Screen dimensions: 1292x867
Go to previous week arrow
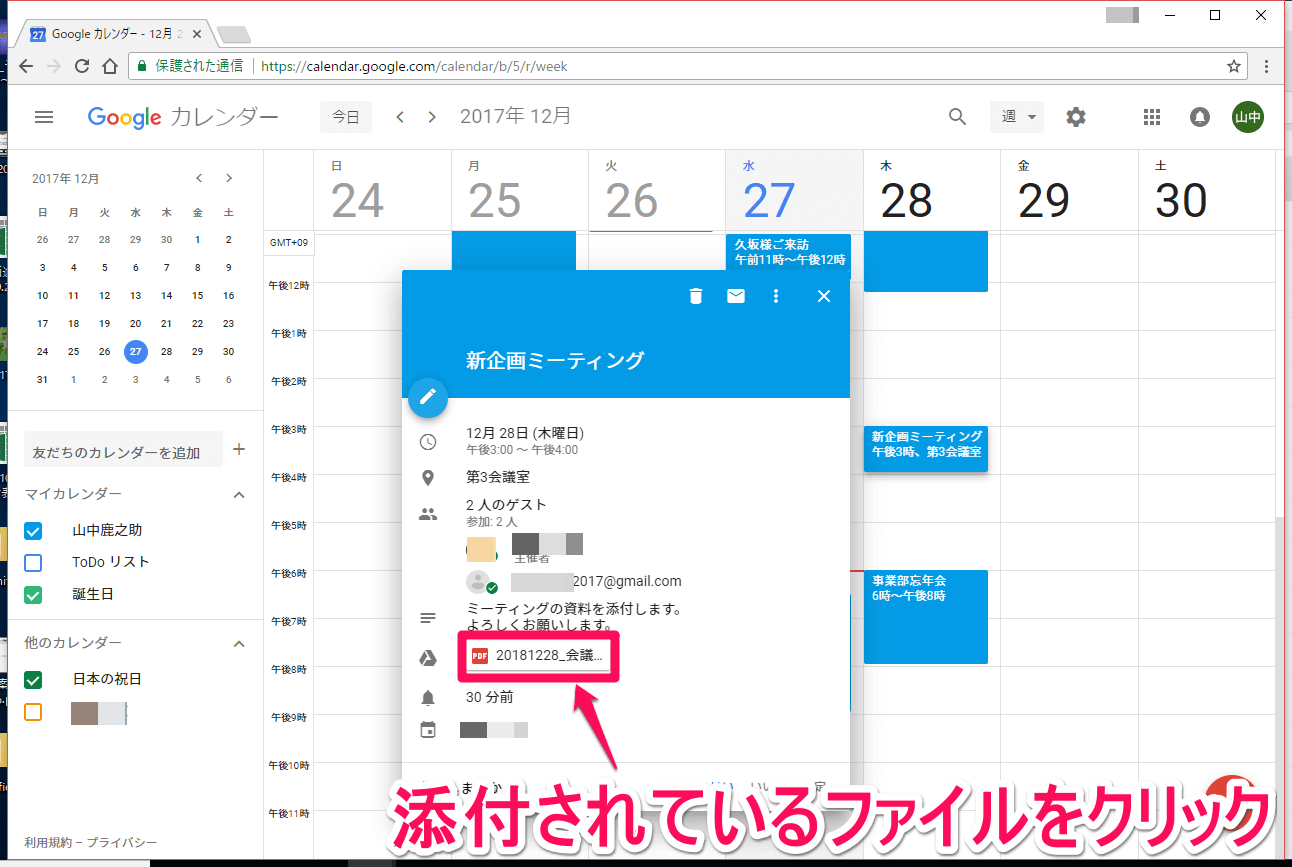pyautogui.click(x=400, y=117)
